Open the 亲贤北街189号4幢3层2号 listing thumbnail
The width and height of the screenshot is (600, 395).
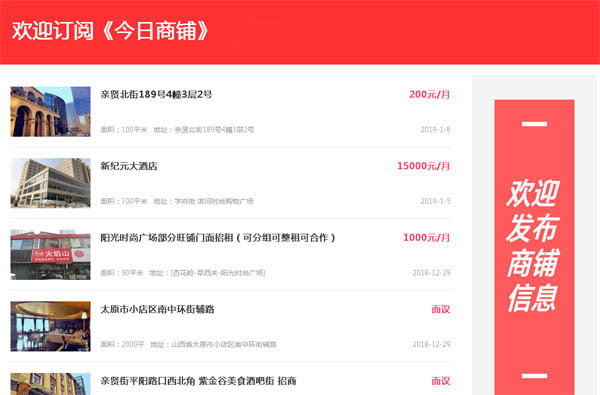coord(51,111)
